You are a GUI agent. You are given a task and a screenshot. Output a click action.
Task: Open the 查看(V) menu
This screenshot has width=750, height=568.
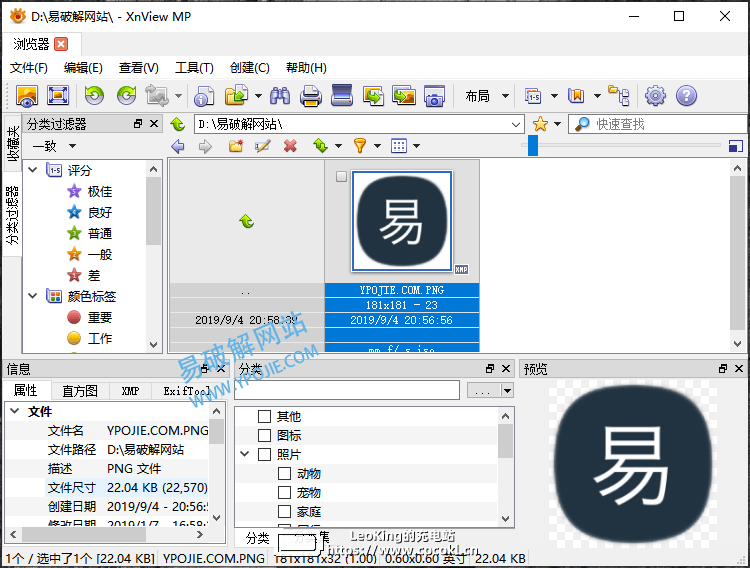tap(138, 68)
